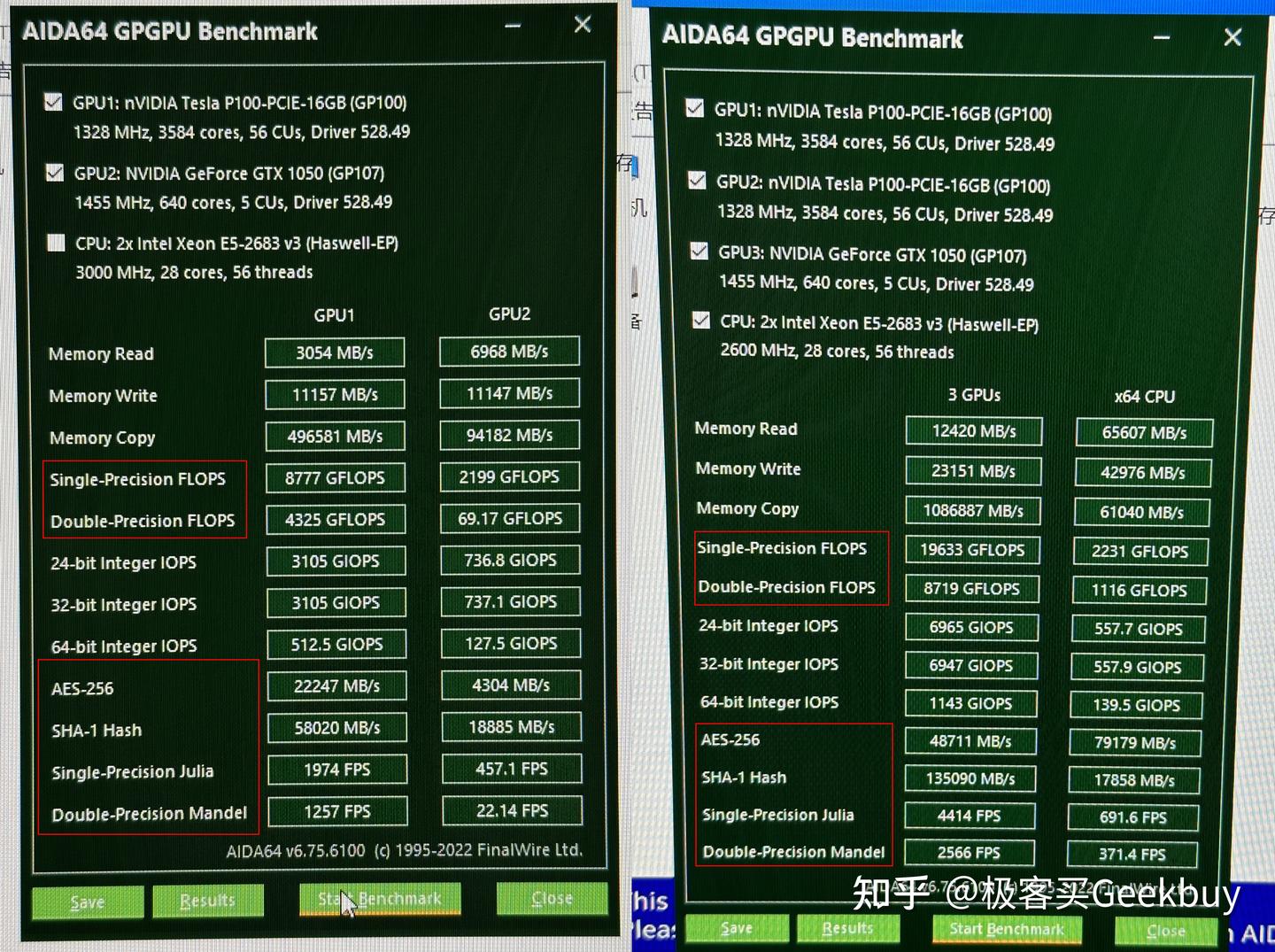Click 3 GPUs SHA-1 result 135090 MB/s
This screenshot has width=1275, height=952.
[x=970, y=779]
